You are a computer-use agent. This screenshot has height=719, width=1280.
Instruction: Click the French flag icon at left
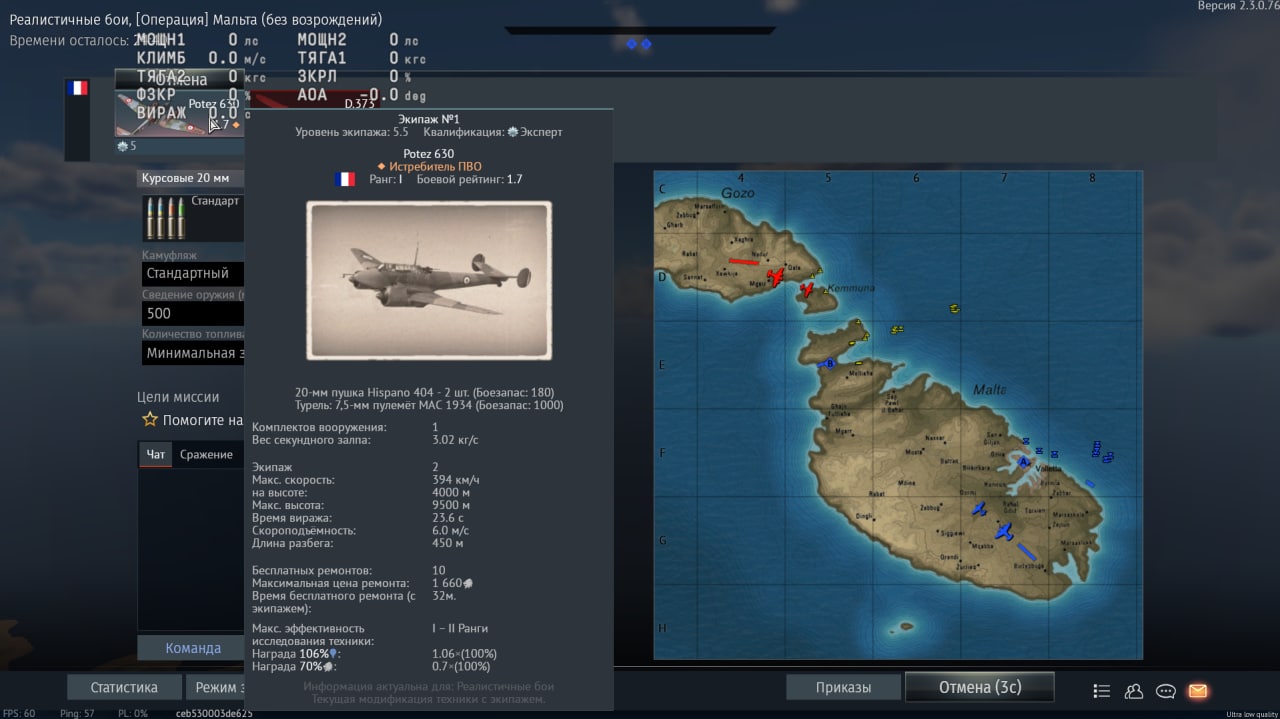pos(77,88)
